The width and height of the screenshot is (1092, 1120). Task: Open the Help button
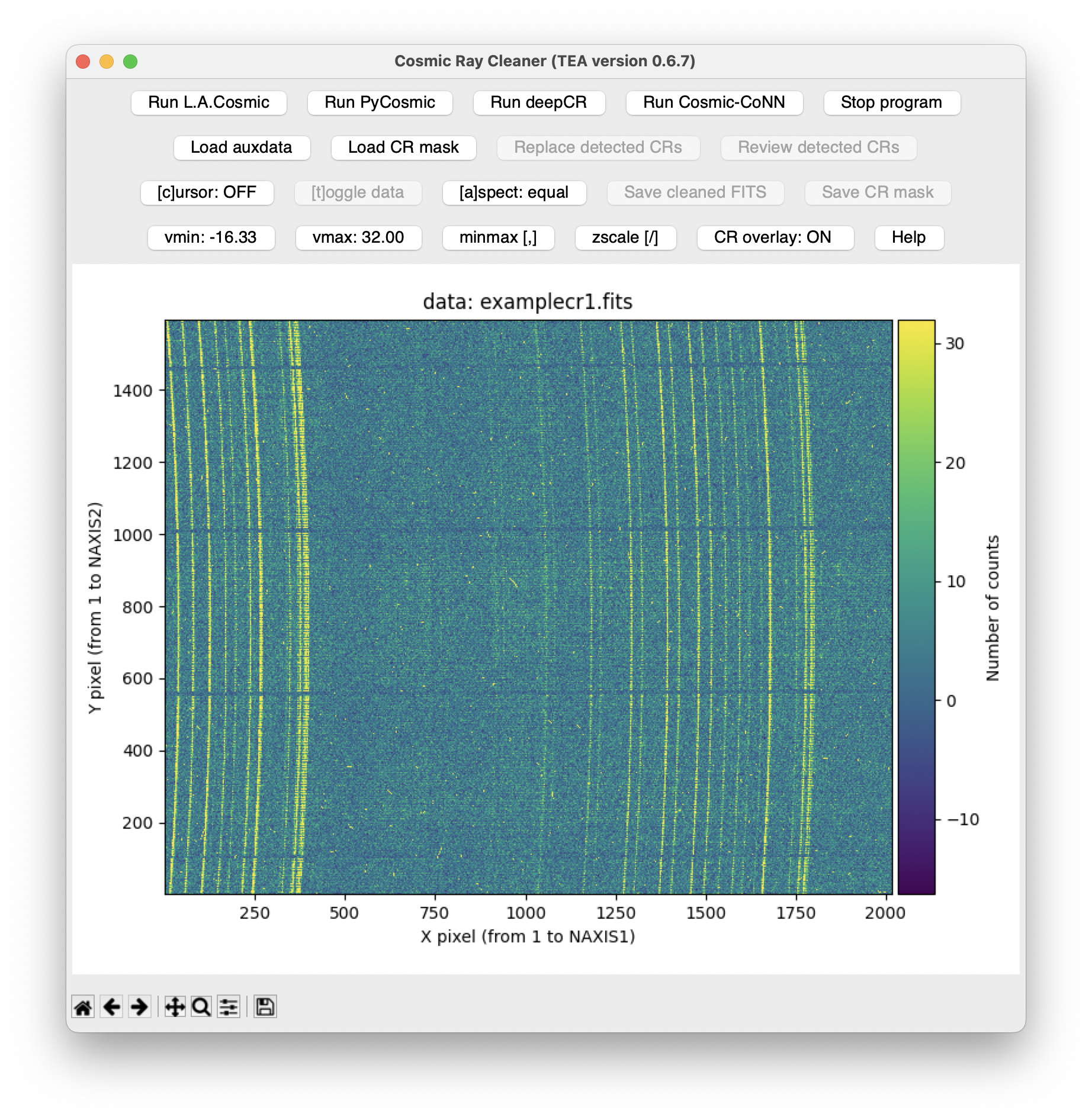[908, 237]
